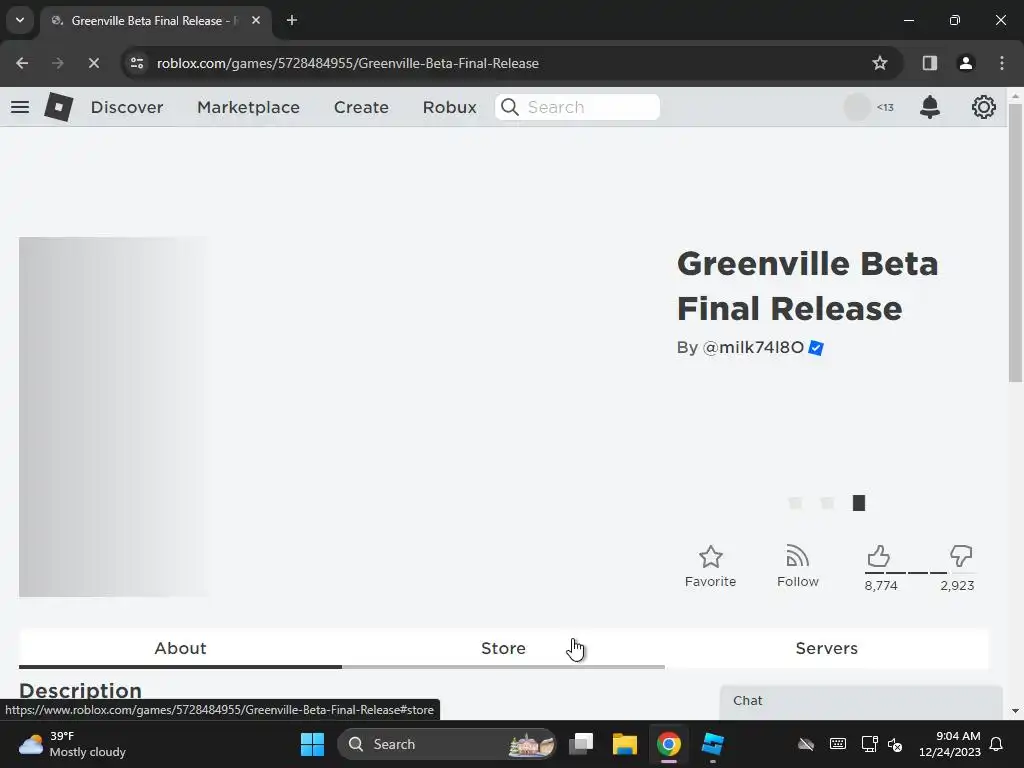Switch to the Servers tab
The height and width of the screenshot is (768, 1024).
click(826, 648)
